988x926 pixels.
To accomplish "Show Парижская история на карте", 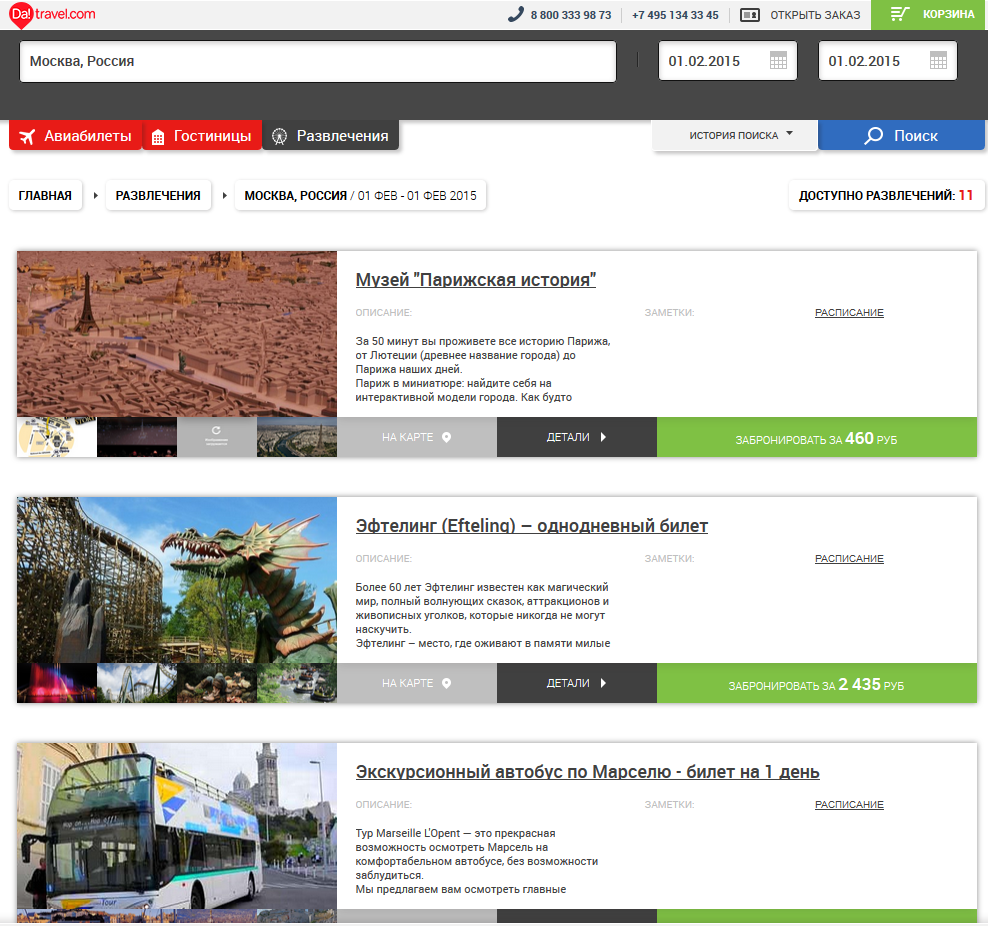I will tap(416, 437).
